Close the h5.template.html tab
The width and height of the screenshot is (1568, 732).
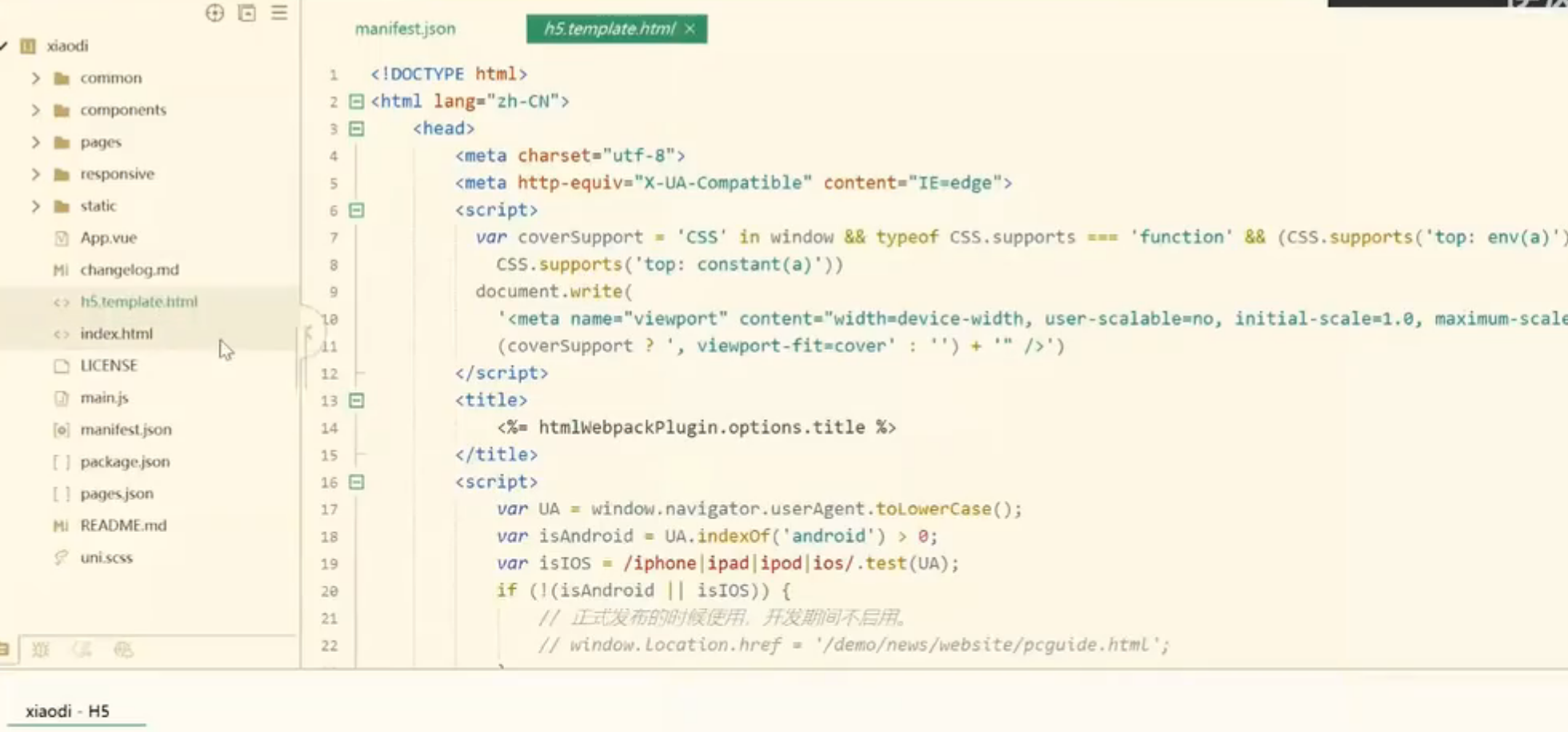690,29
